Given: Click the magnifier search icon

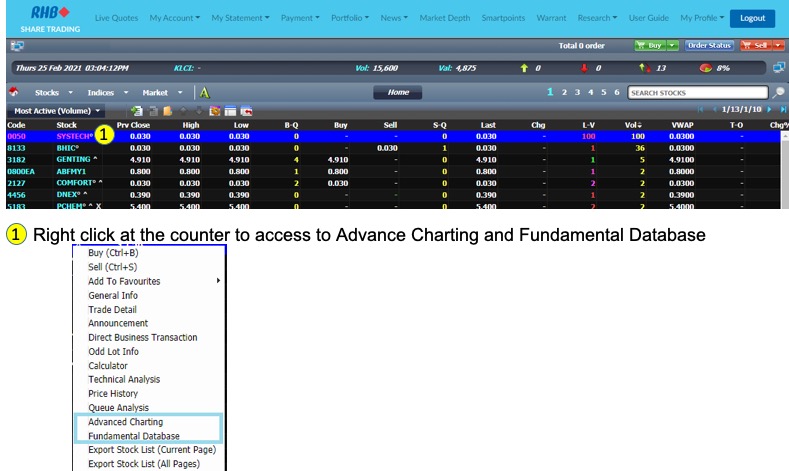Looking at the screenshot, I should [778, 92].
